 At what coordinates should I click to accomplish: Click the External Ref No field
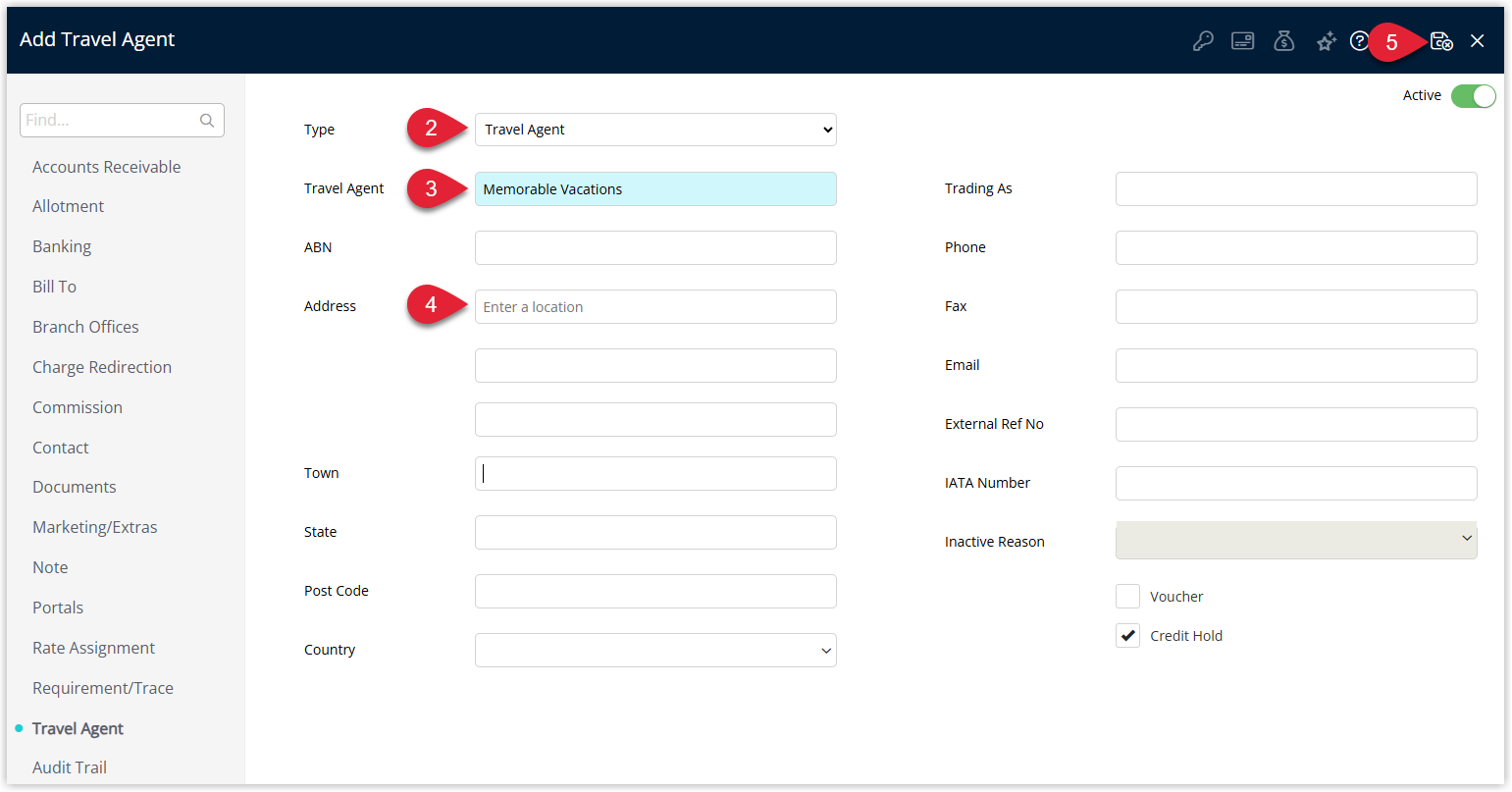point(1296,424)
